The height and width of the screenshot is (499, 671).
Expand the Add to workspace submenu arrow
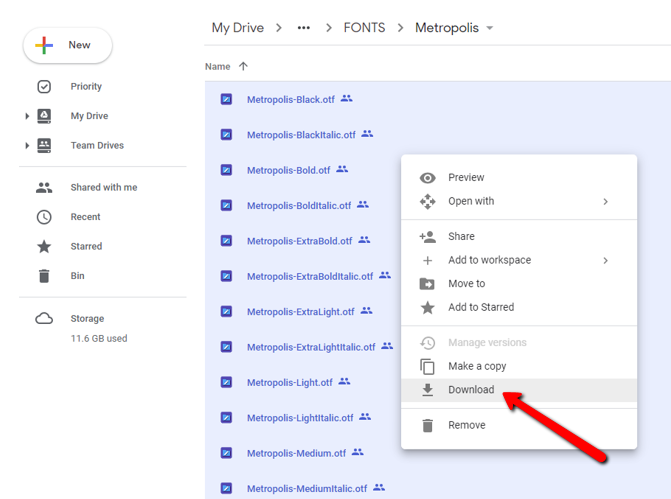[605, 261]
